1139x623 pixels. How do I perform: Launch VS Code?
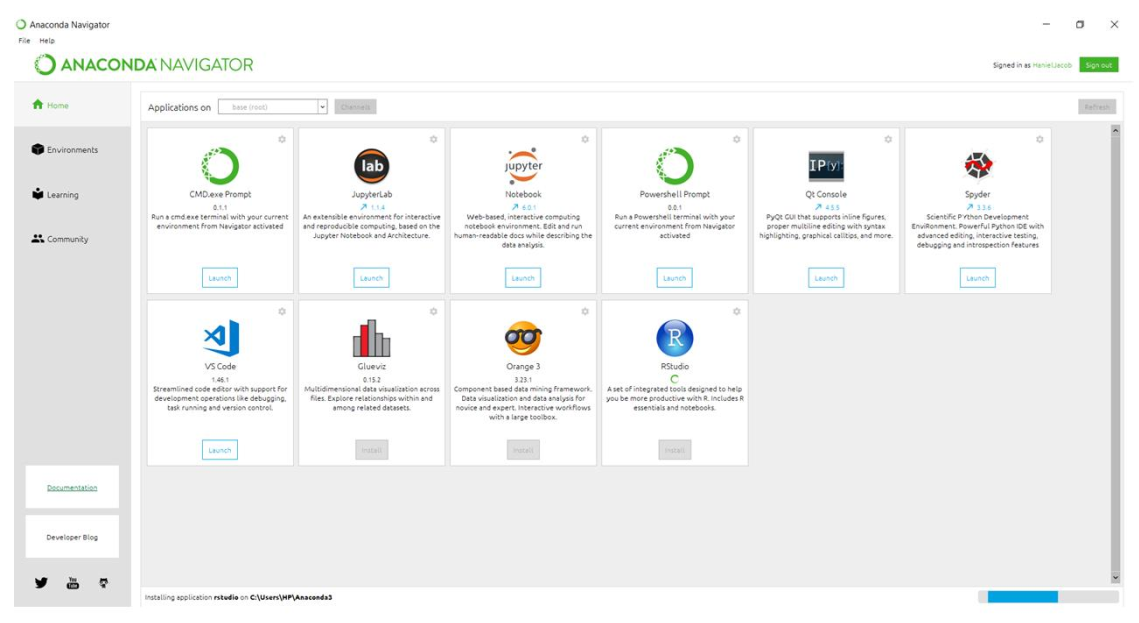coord(220,450)
